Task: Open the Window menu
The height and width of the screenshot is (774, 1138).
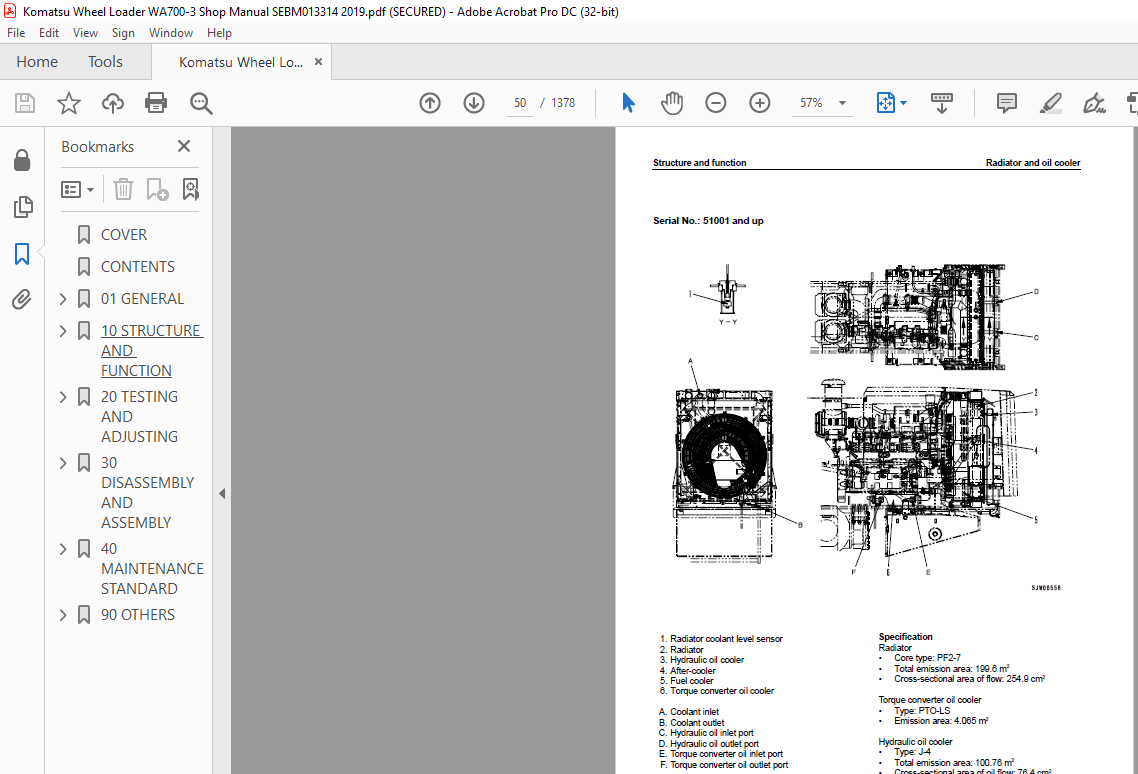Action: coord(171,33)
